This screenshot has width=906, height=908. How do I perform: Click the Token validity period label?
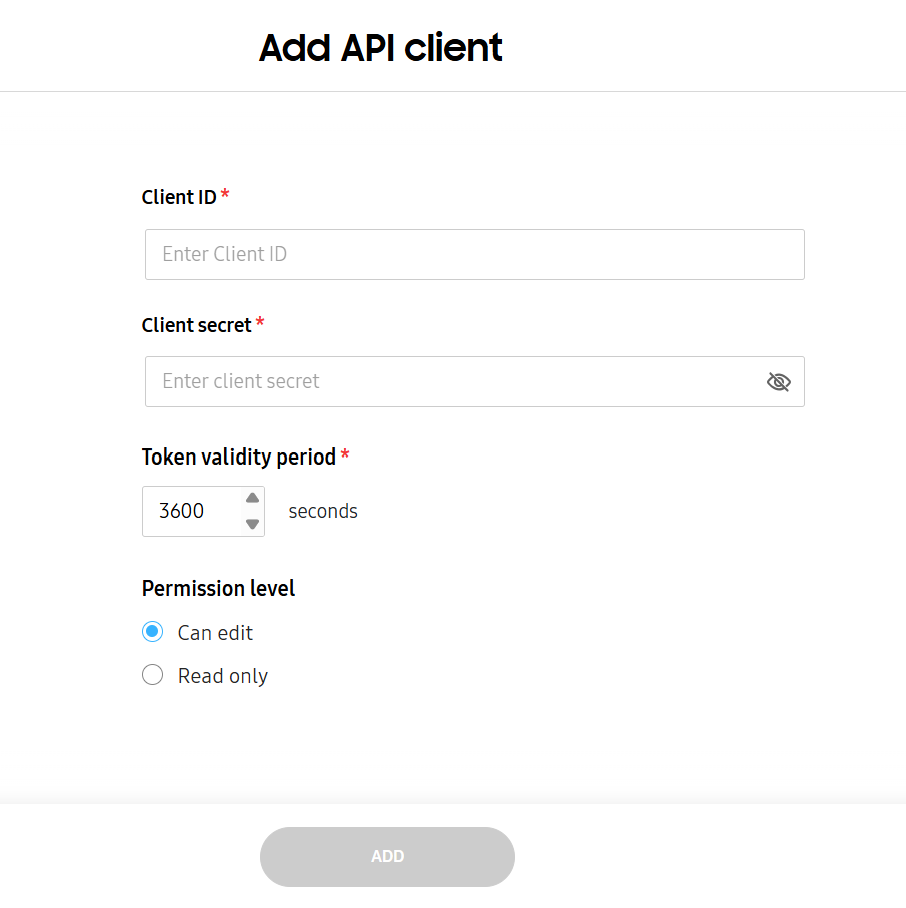[x=238, y=456]
